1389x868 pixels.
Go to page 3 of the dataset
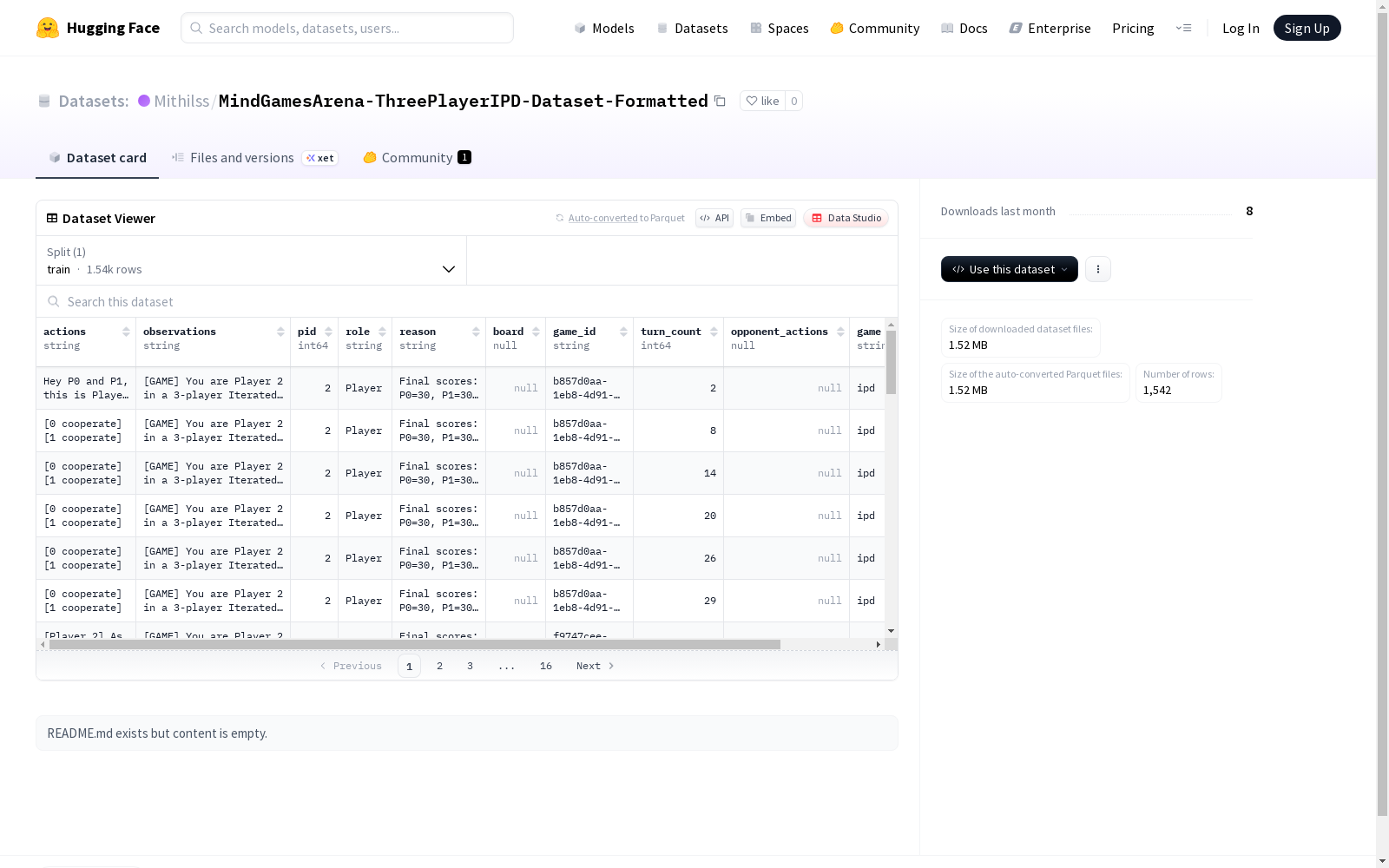(x=471, y=666)
